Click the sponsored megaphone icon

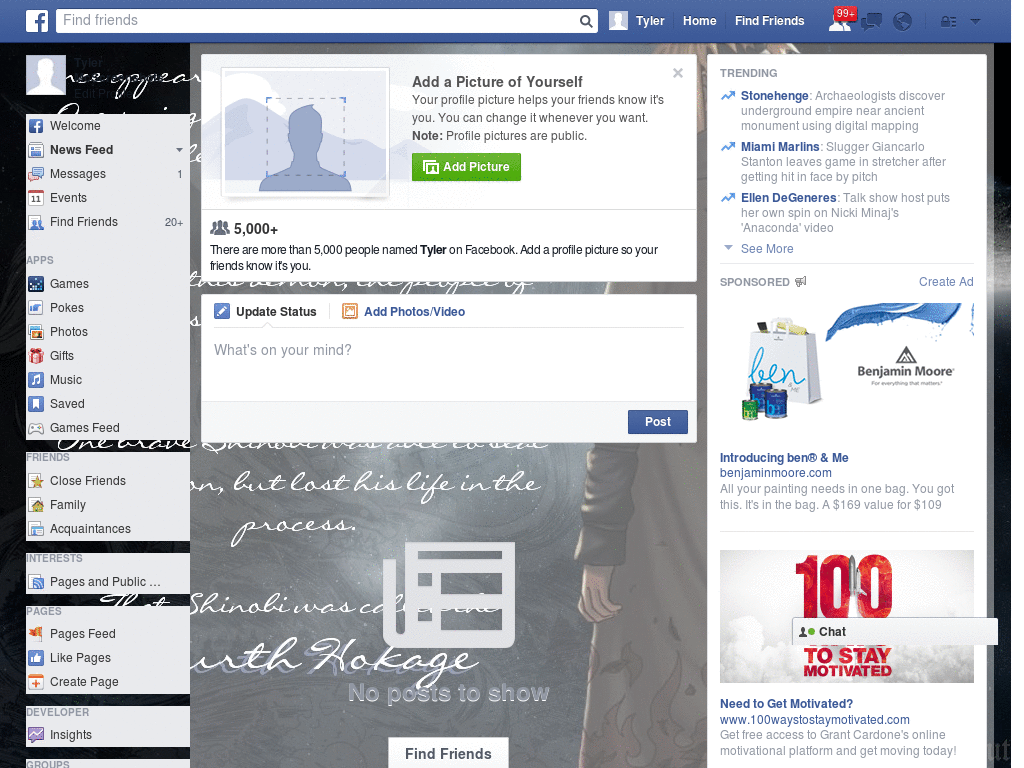[x=801, y=281]
